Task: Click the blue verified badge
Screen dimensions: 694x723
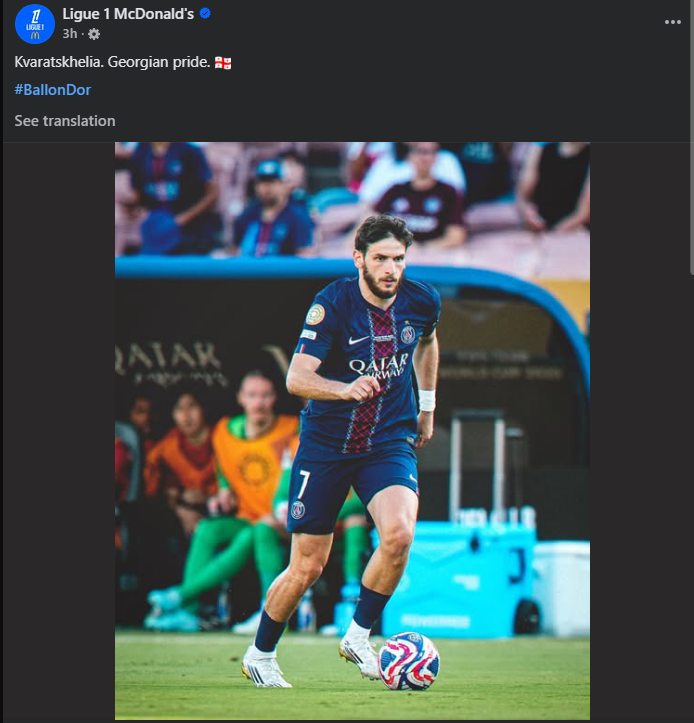Action: [x=205, y=14]
